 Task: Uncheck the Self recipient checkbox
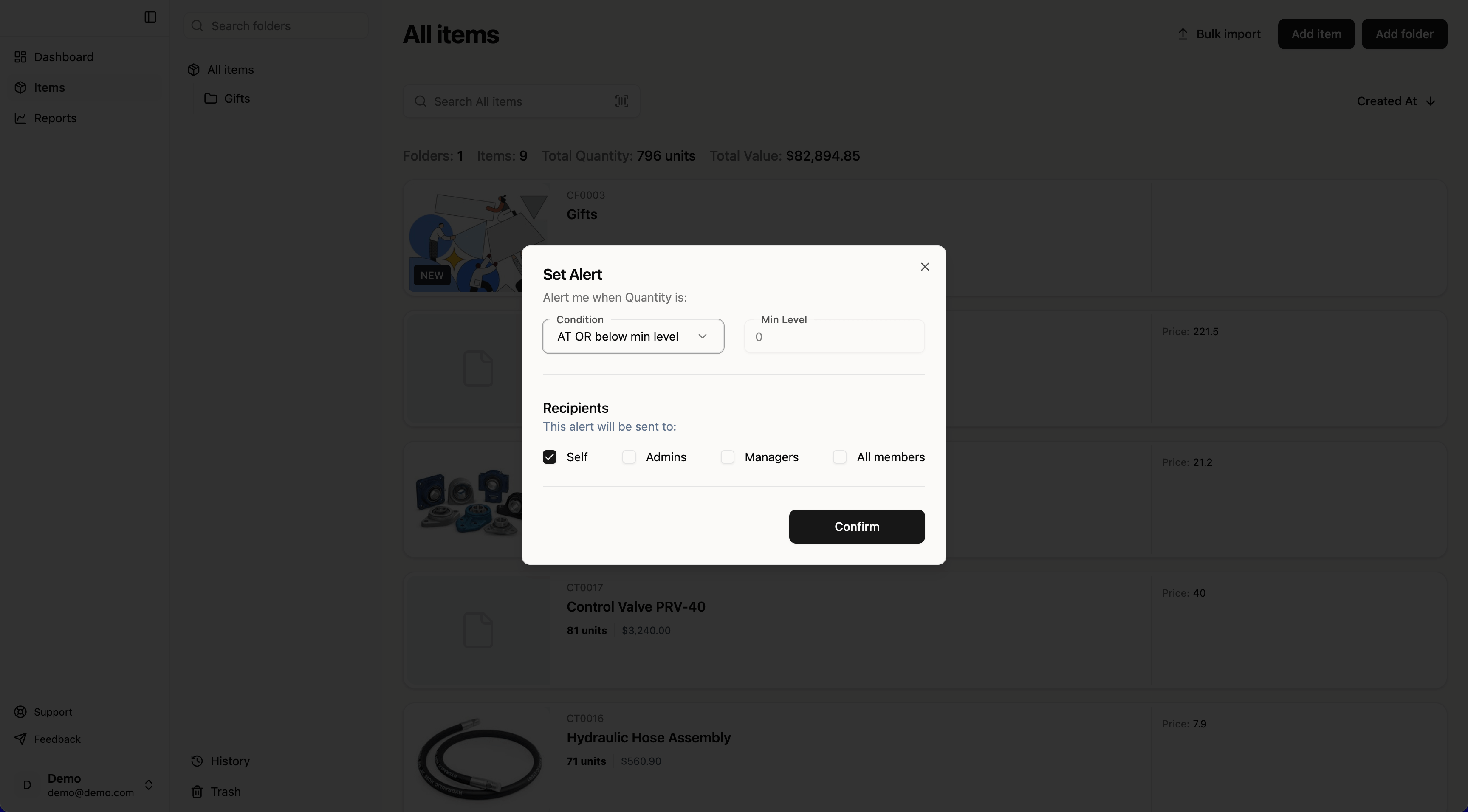(x=549, y=457)
